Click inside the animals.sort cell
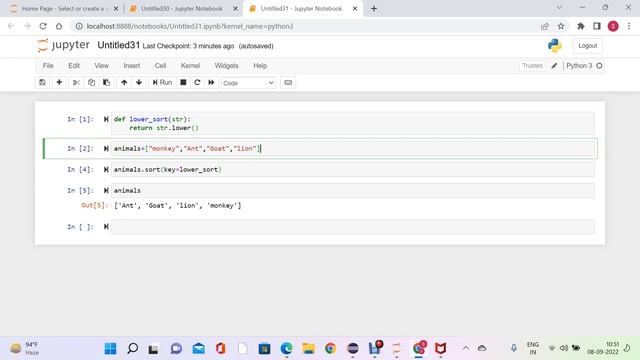 353,169
